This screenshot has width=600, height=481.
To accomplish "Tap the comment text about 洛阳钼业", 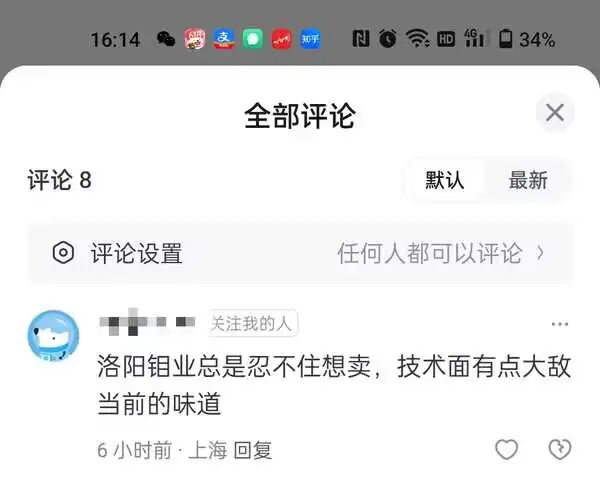I will (334, 385).
